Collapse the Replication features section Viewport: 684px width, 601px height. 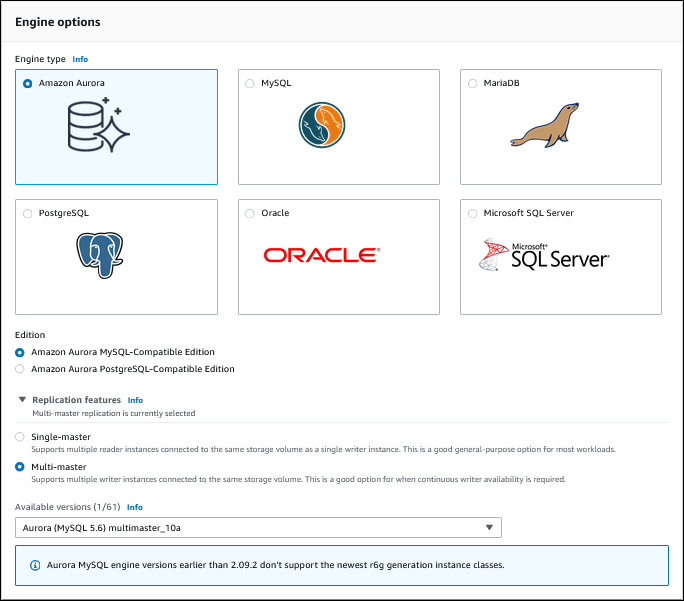point(23,400)
